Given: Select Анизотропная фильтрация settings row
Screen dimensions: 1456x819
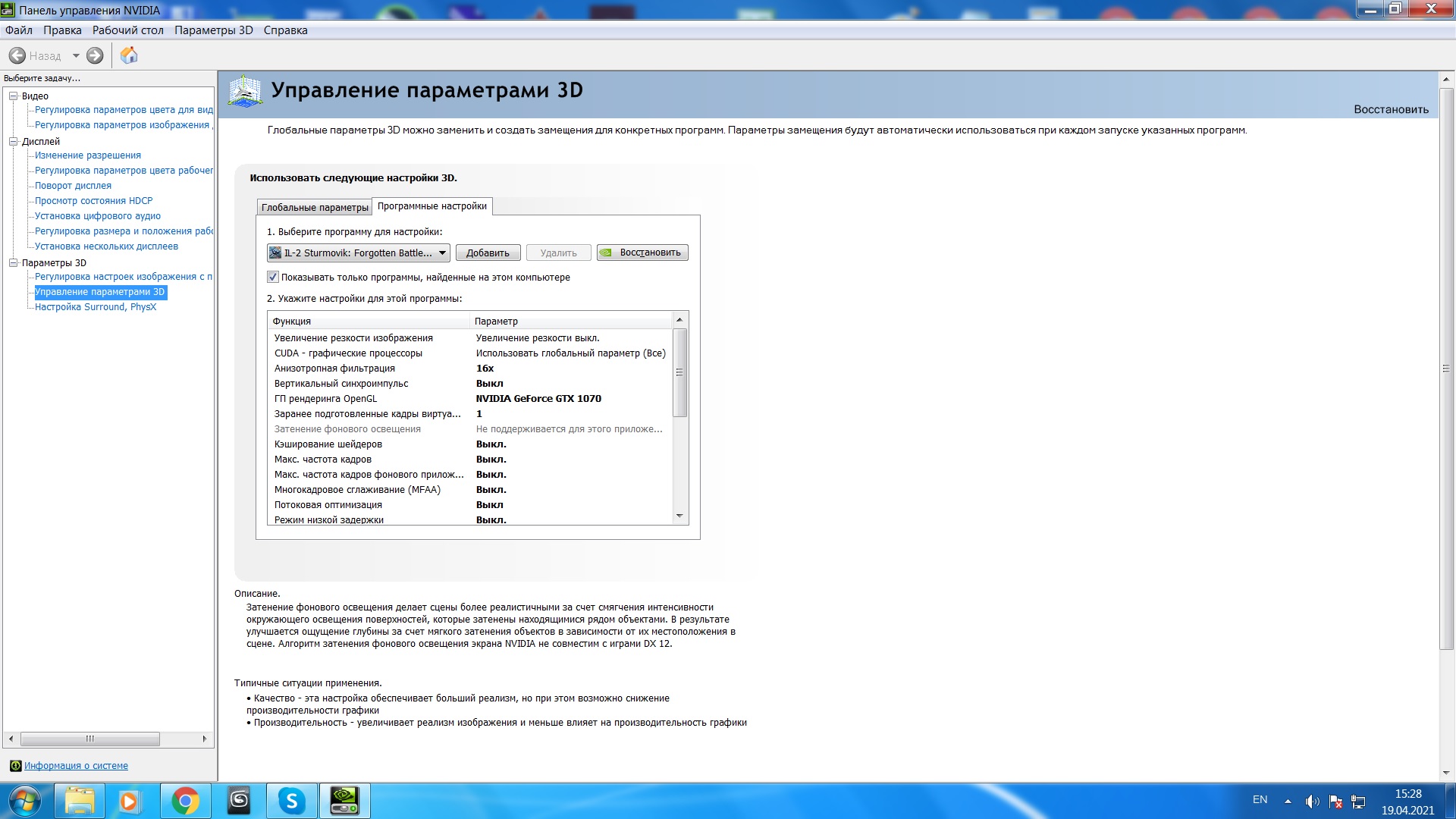Looking at the screenshot, I should tap(469, 369).
